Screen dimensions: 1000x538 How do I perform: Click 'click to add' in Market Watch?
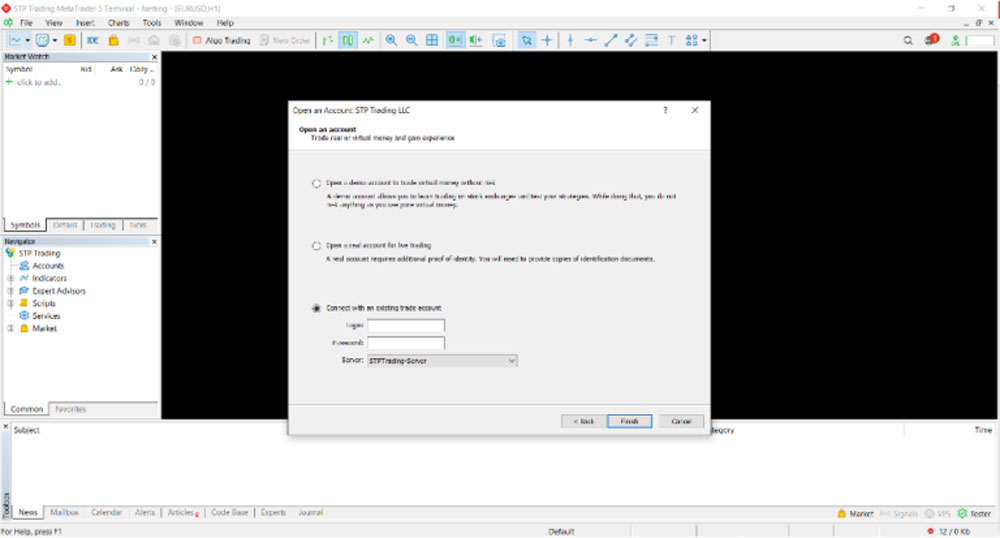click(x=38, y=82)
